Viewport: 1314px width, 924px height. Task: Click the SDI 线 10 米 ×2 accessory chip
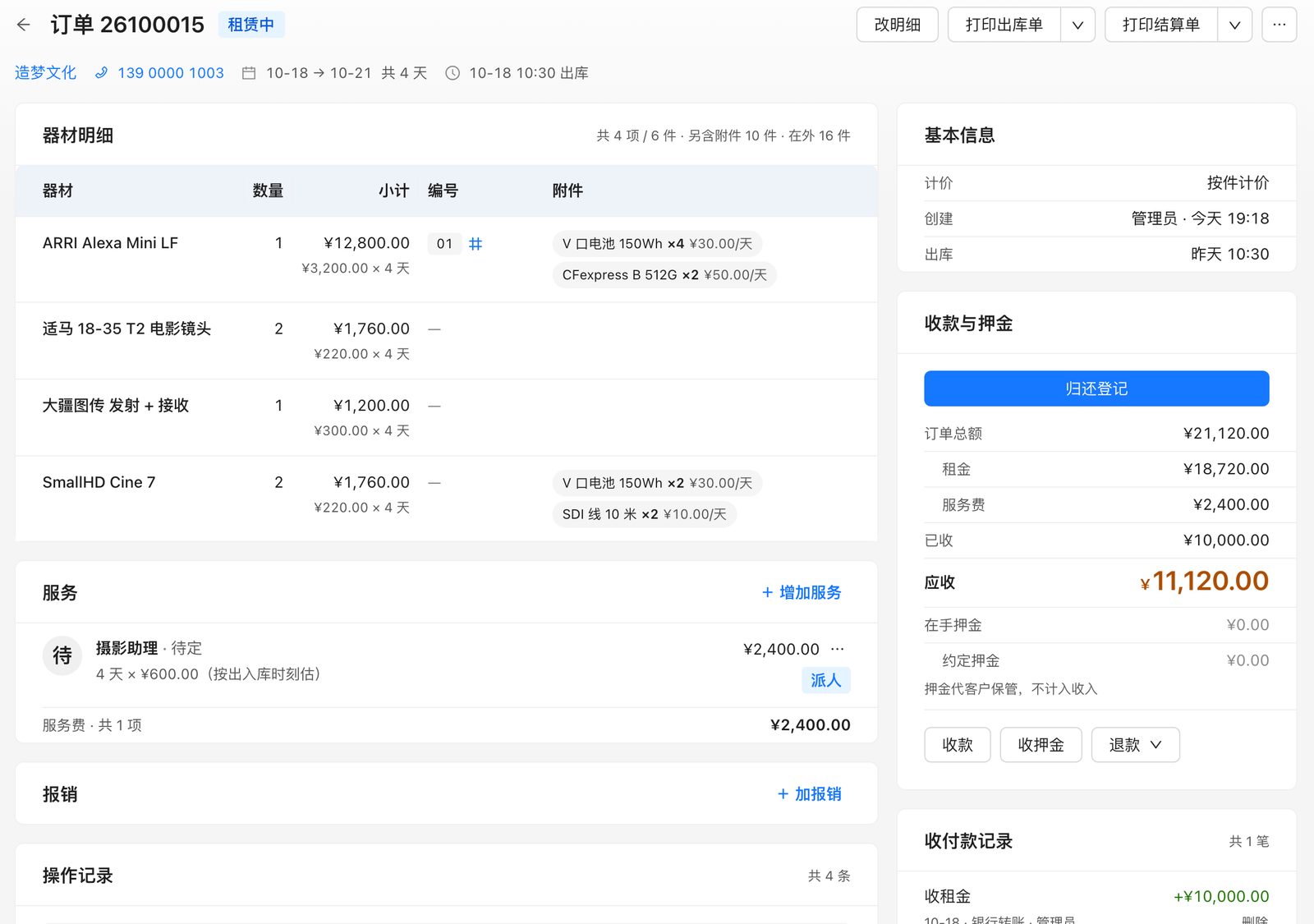point(645,514)
